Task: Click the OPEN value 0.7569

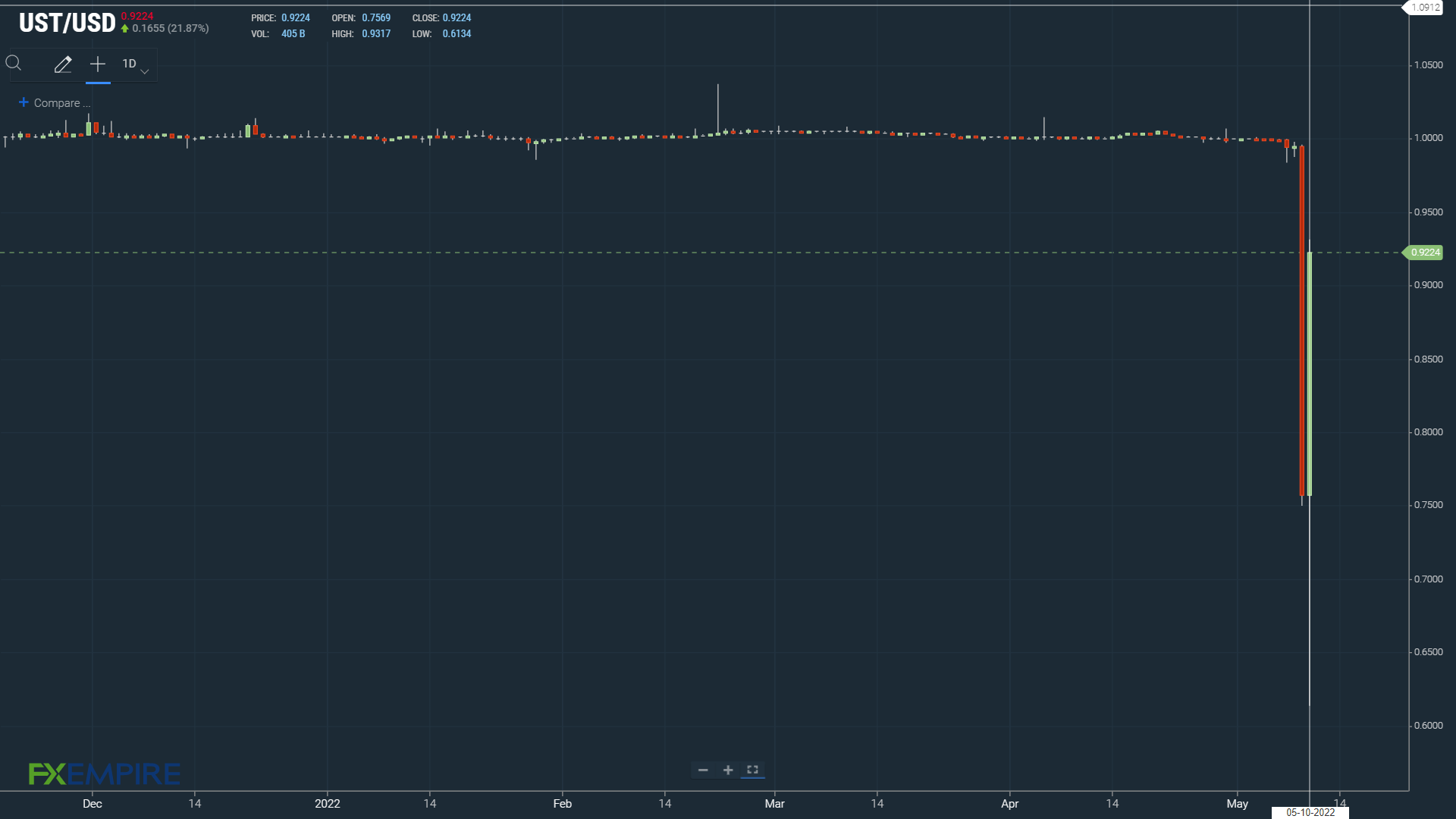Action: click(x=376, y=17)
